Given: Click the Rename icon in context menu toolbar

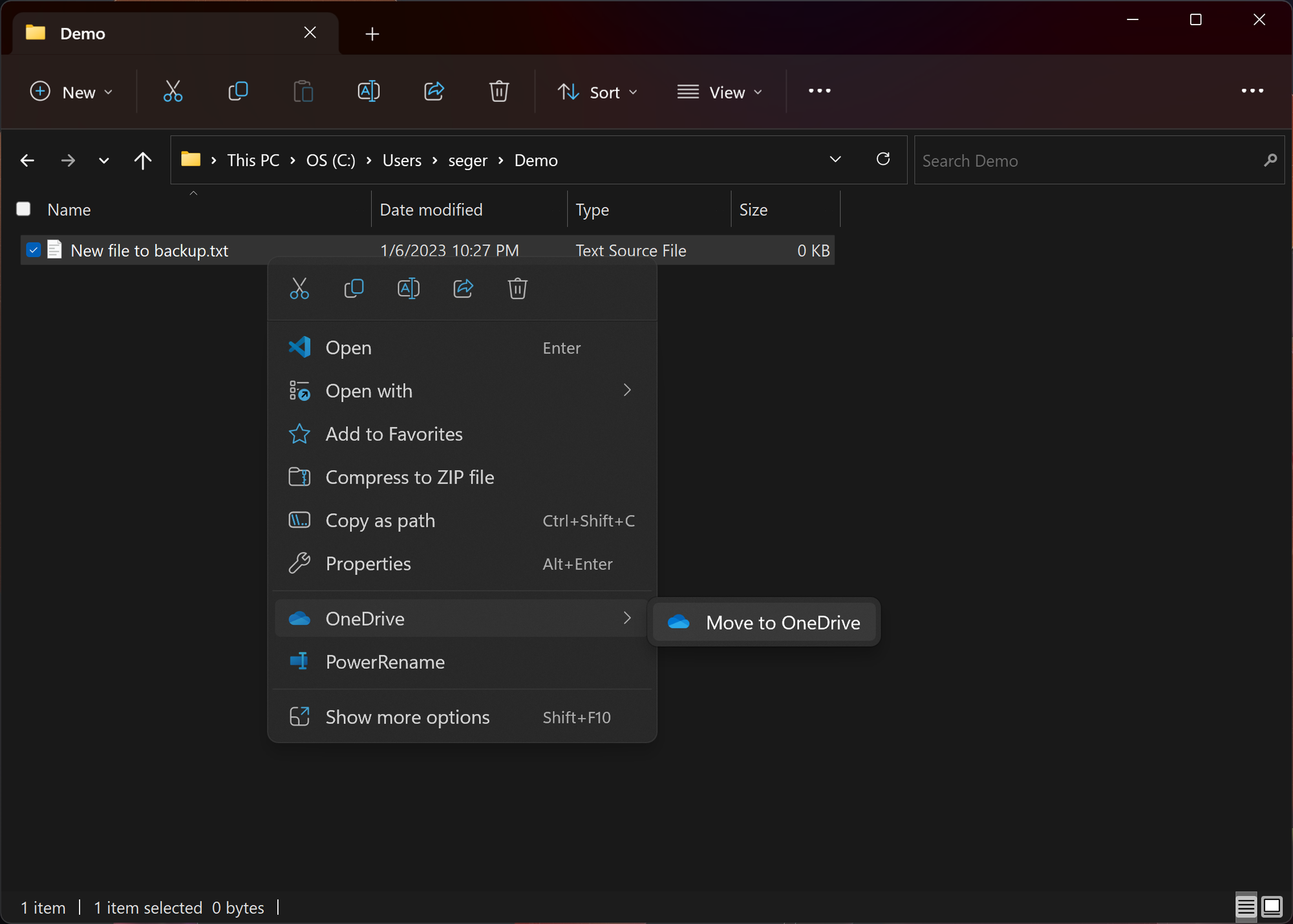Looking at the screenshot, I should 408,289.
